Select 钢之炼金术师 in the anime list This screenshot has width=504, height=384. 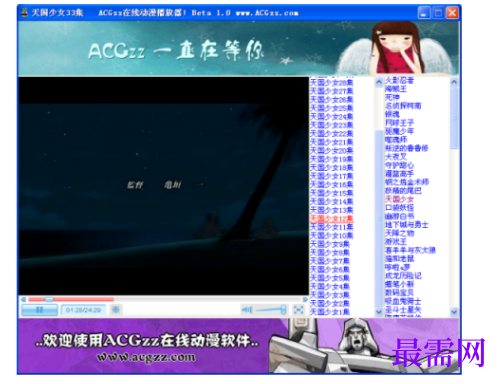point(407,182)
